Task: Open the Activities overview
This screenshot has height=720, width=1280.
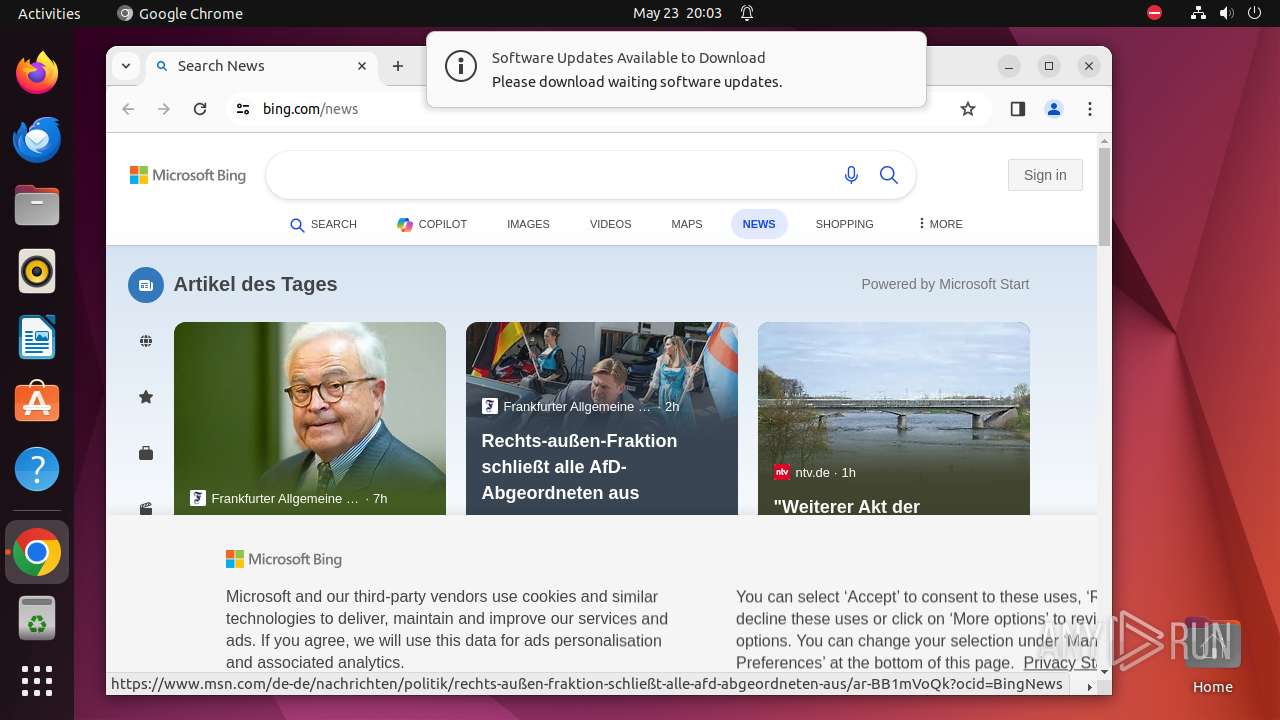Action: (x=49, y=13)
